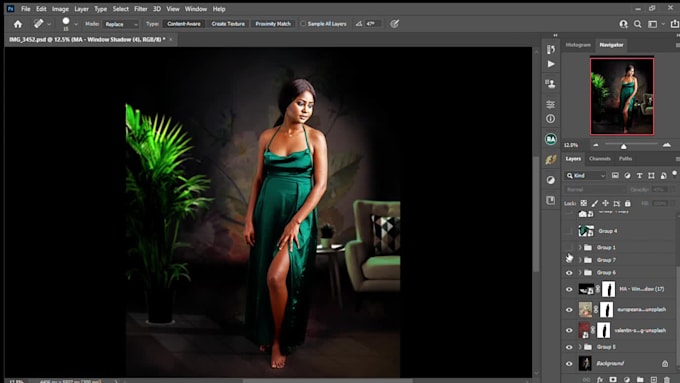Image resolution: width=680 pixels, height=383 pixels.
Task: Click the Navigator zoom slider handle
Action: coord(623,146)
